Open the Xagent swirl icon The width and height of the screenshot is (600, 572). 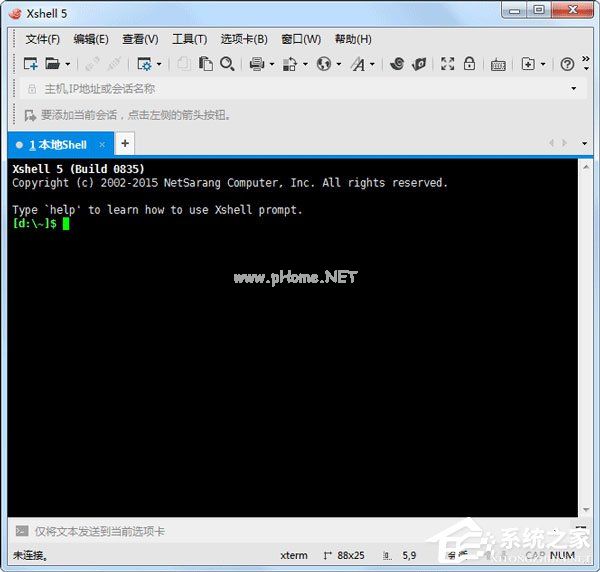pos(396,64)
